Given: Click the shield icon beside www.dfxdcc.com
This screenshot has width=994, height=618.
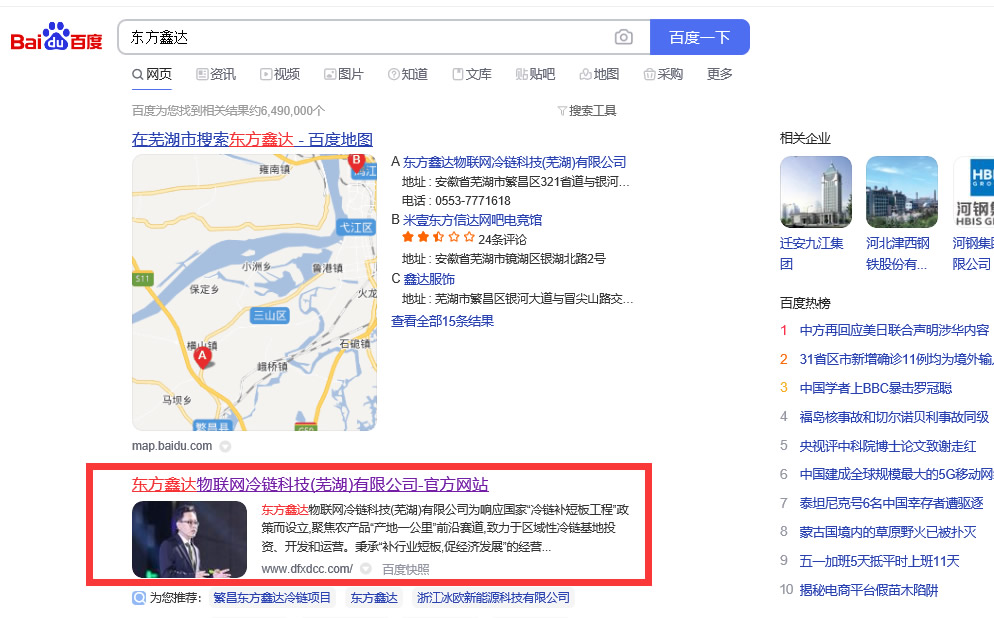Looking at the screenshot, I should (366, 569).
